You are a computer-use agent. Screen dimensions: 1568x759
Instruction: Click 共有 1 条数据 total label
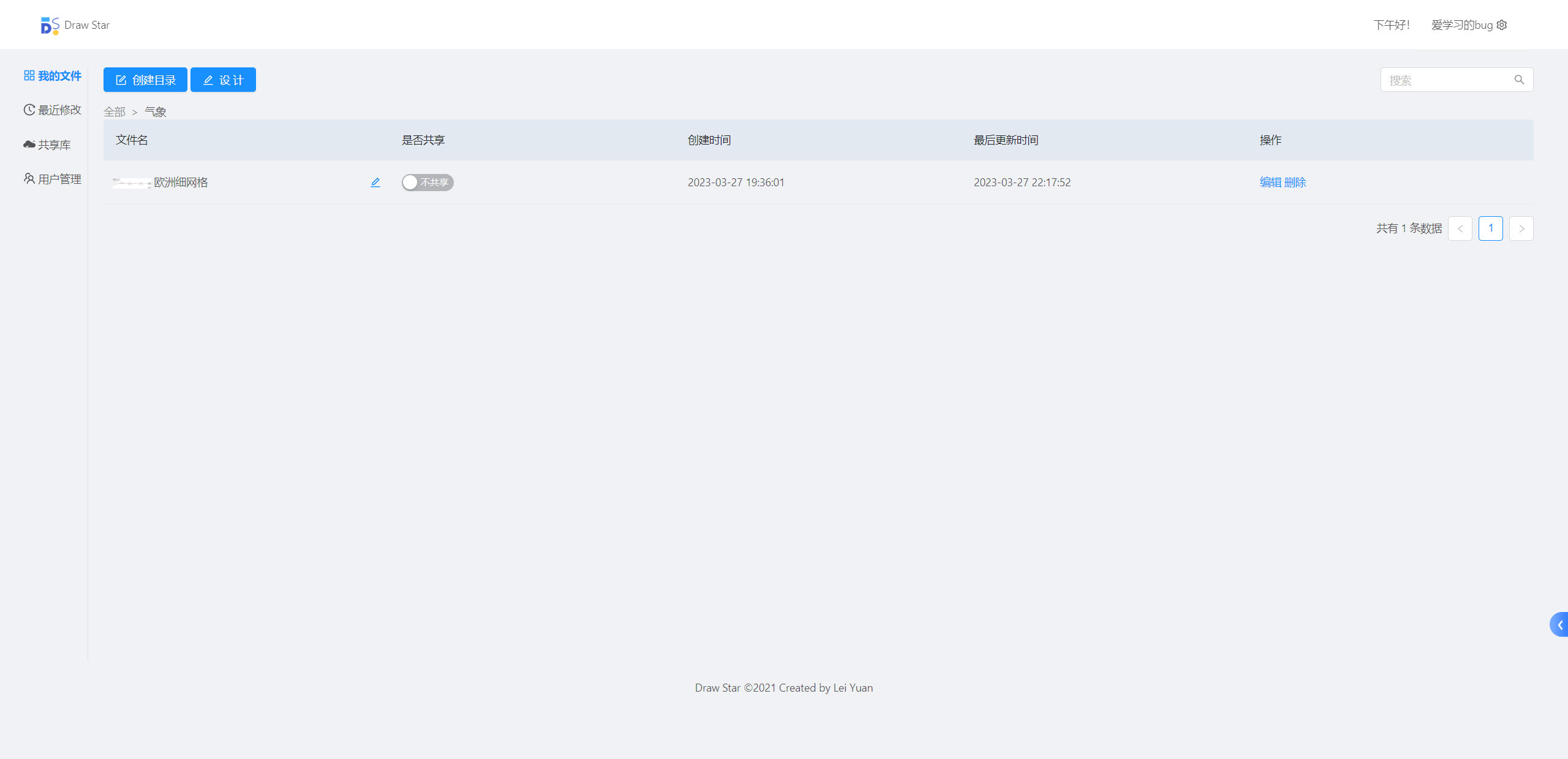[x=1409, y=228]
